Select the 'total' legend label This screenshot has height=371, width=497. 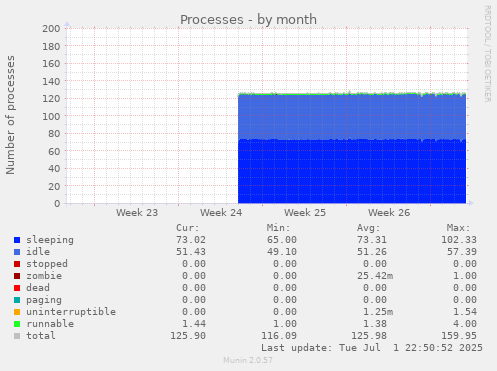(x=41, y=336)
